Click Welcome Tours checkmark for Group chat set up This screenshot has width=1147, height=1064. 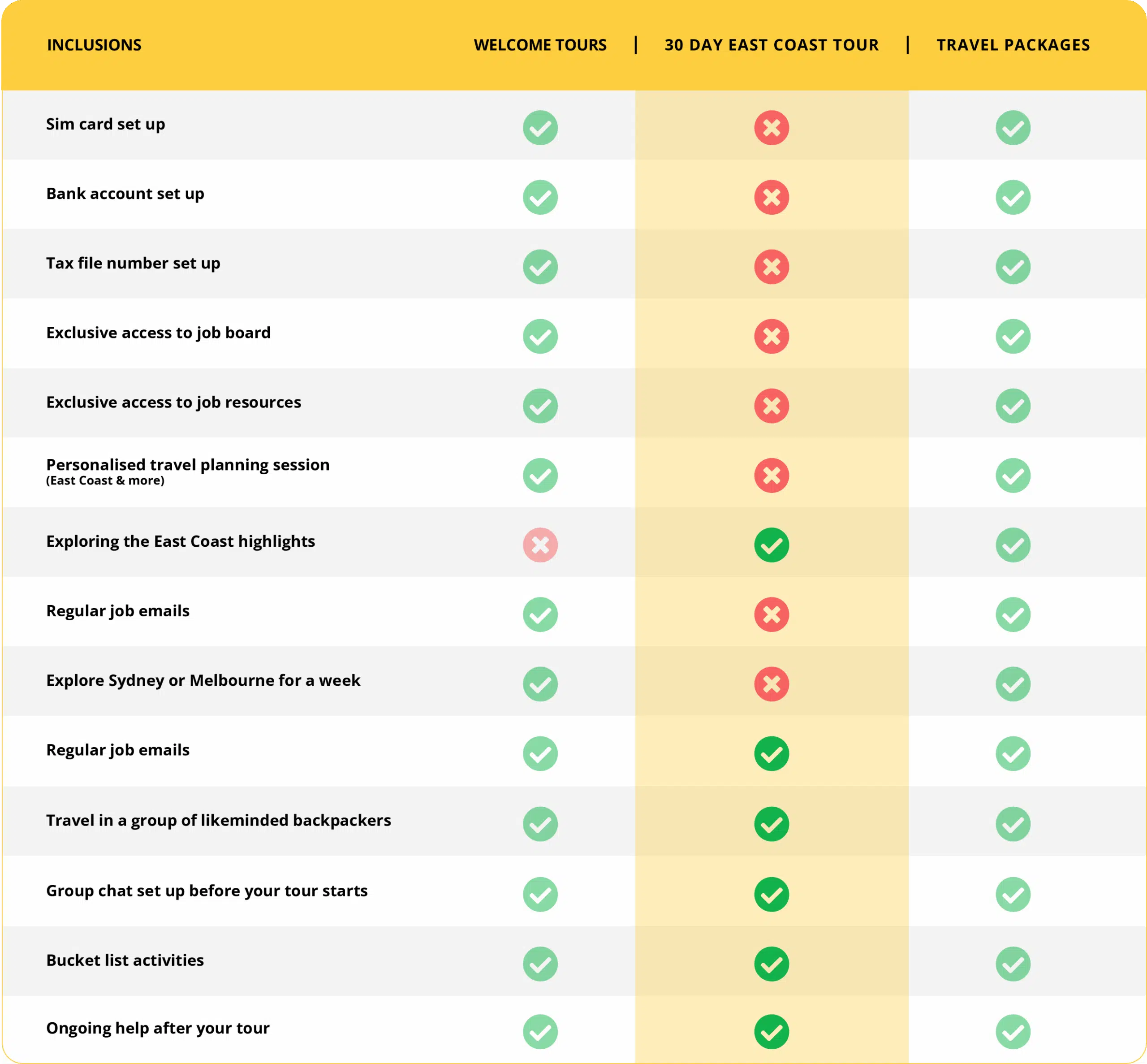[x=540, y=894]
